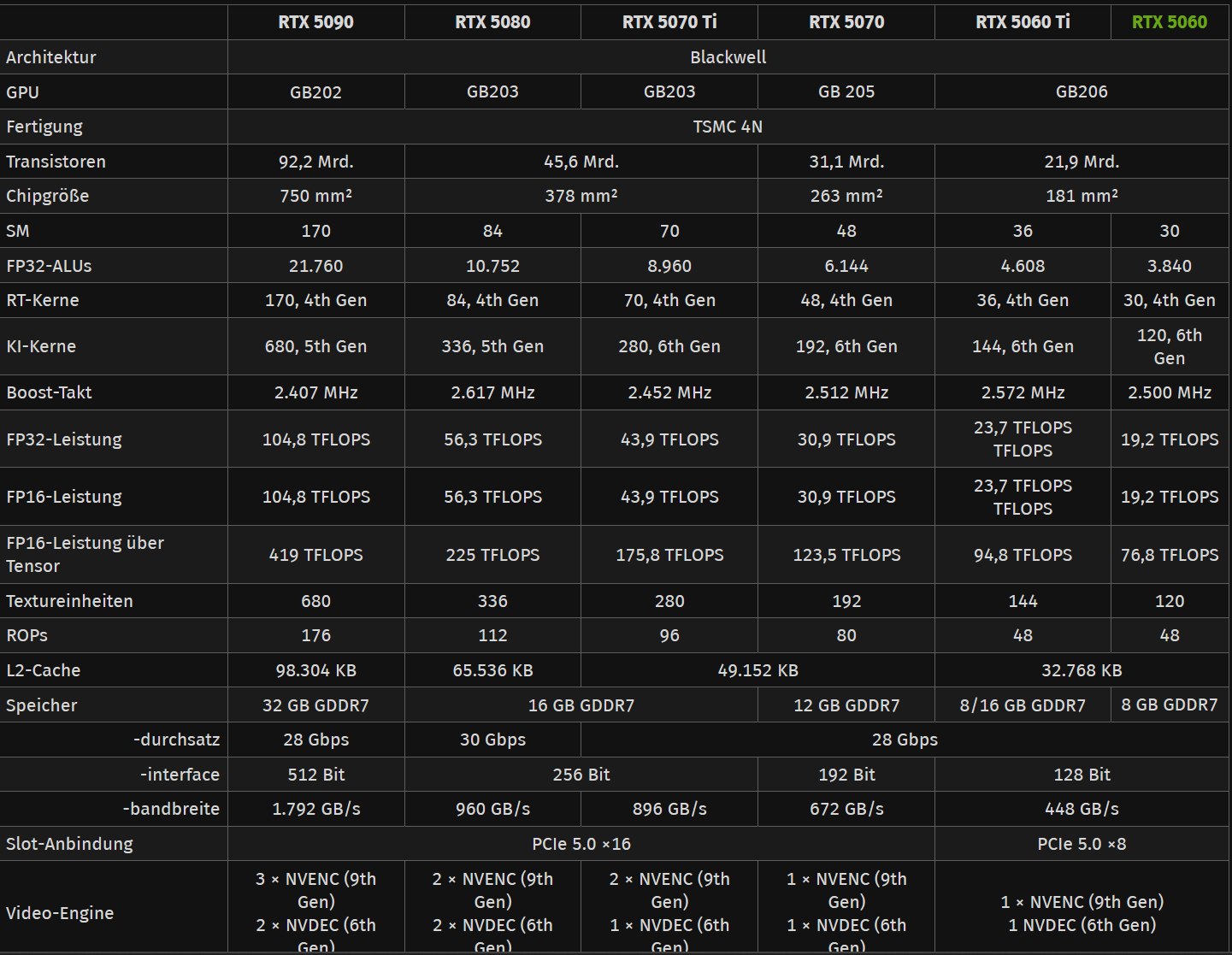Click the GB206 GPU cell

click(1082, 91)
